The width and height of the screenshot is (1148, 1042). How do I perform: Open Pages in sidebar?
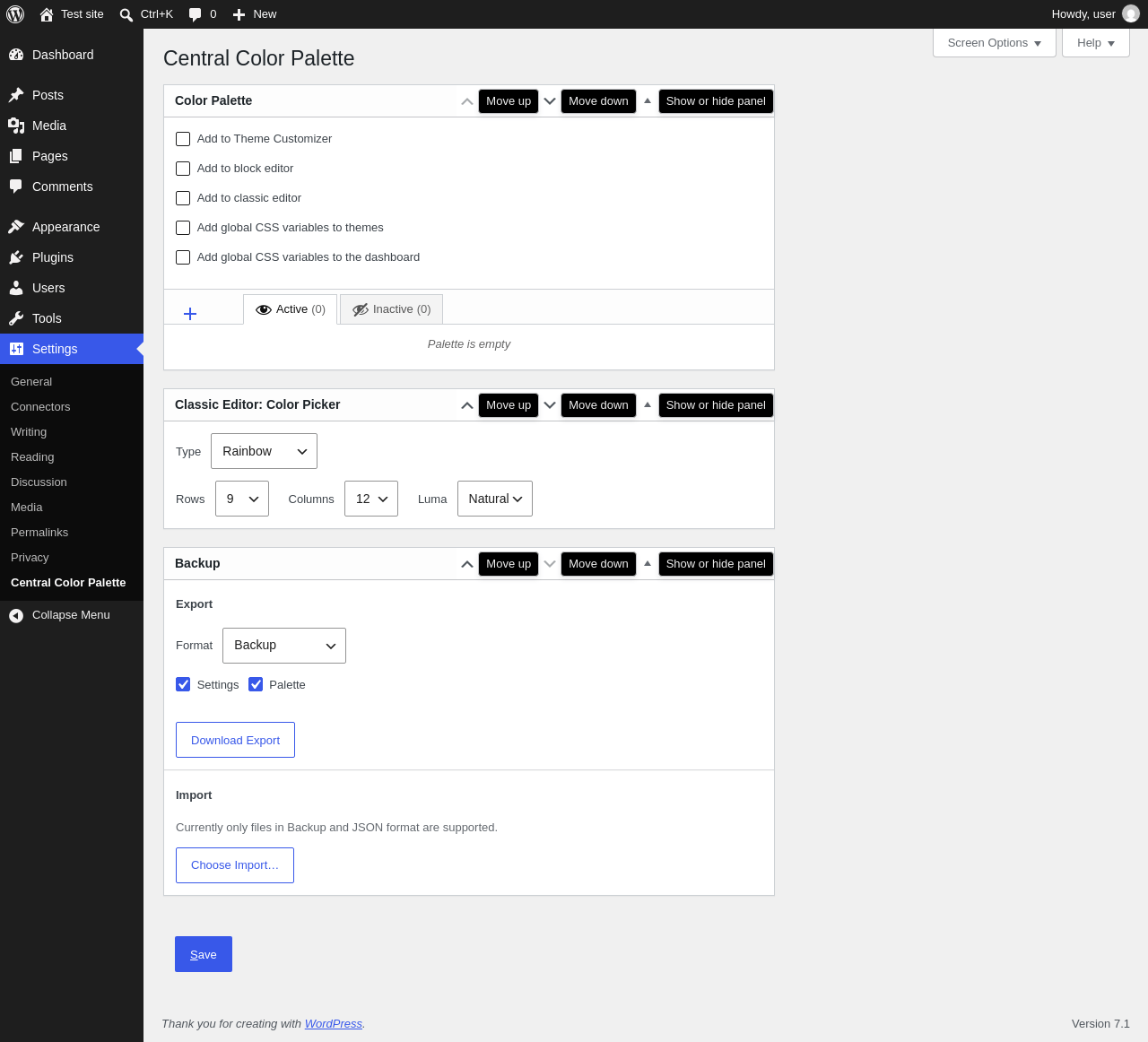(72, 156)
